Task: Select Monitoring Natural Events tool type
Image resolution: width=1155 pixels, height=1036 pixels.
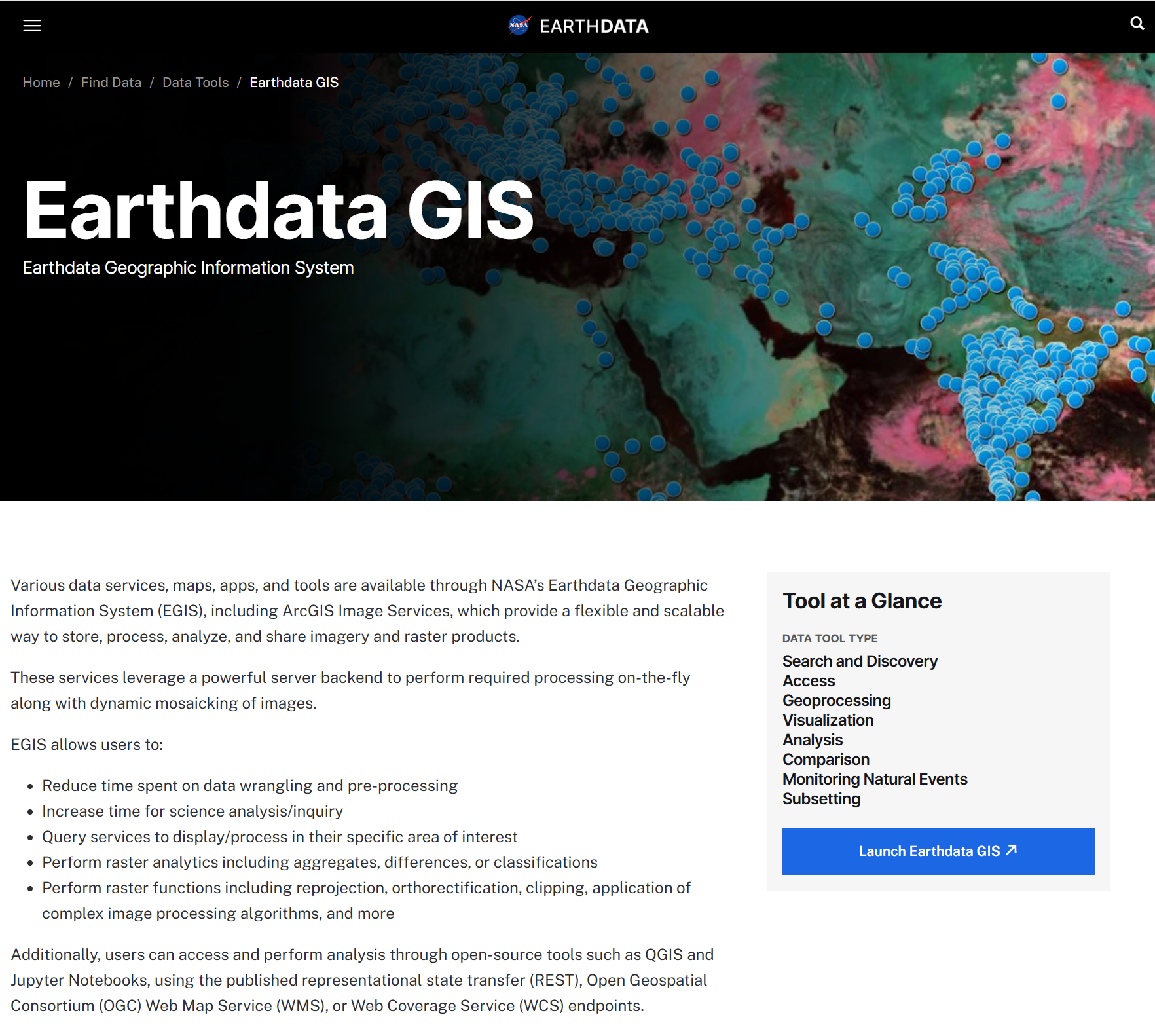Action: 875,779
